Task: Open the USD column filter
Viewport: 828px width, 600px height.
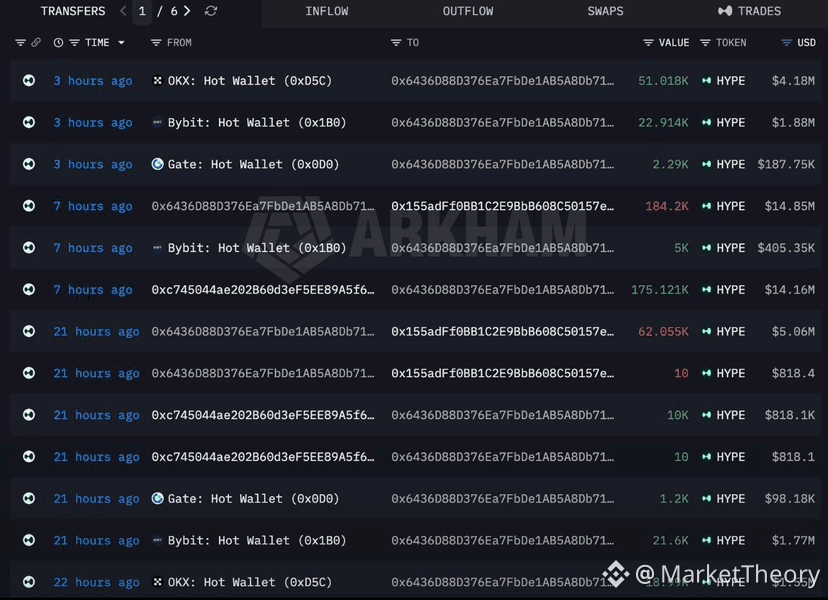Action: coord(786,43)
